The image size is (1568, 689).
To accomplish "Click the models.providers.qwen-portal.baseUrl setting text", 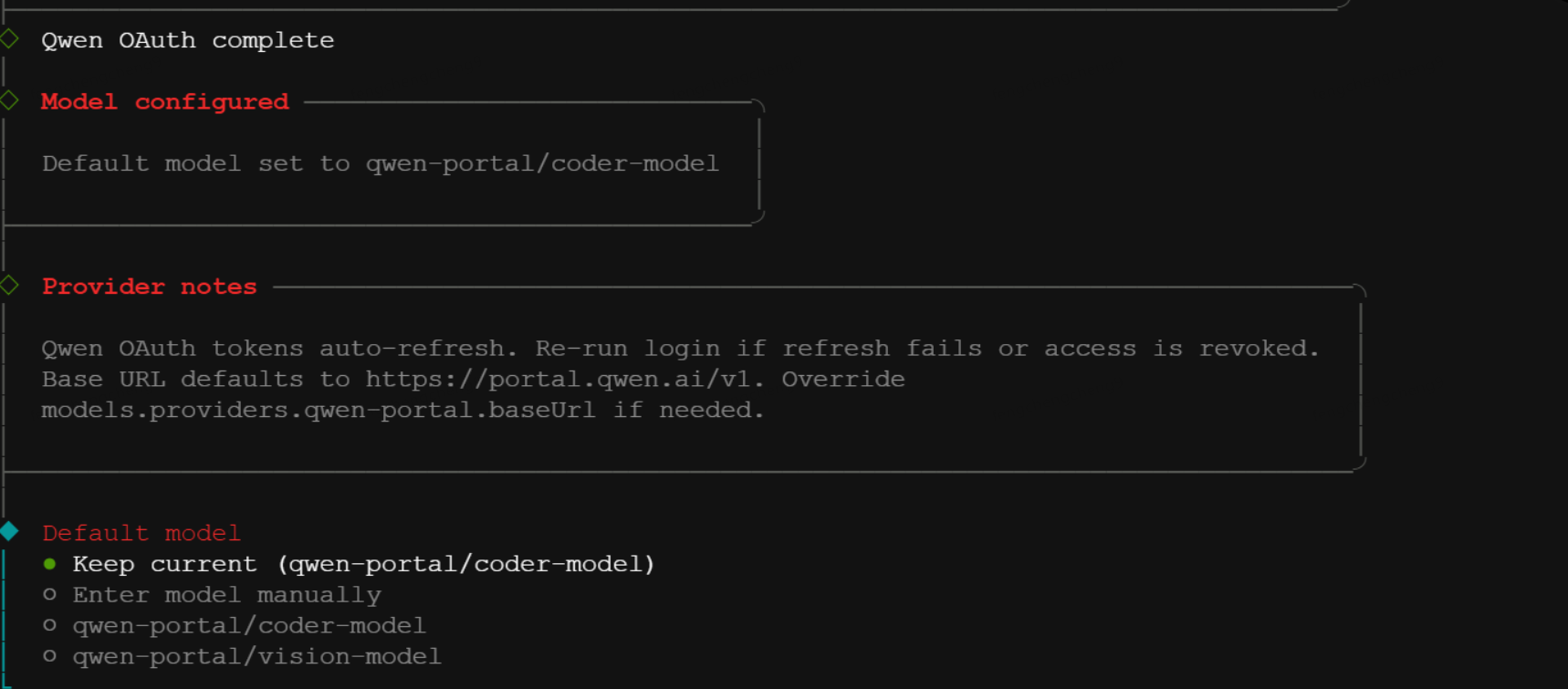I will click(319, 410).
